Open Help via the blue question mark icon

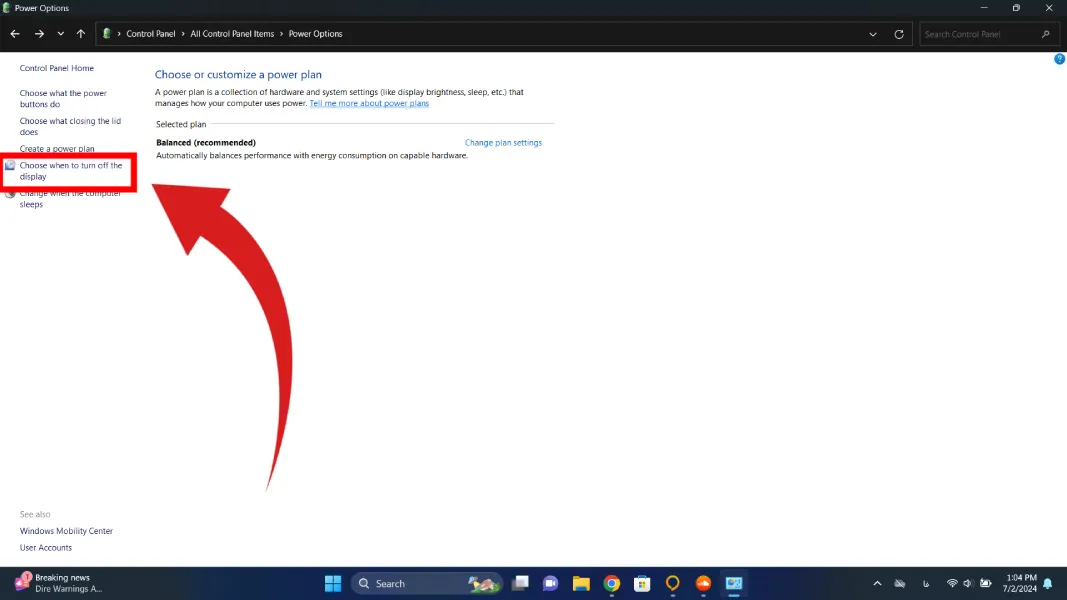click(x=1059, y=59)
